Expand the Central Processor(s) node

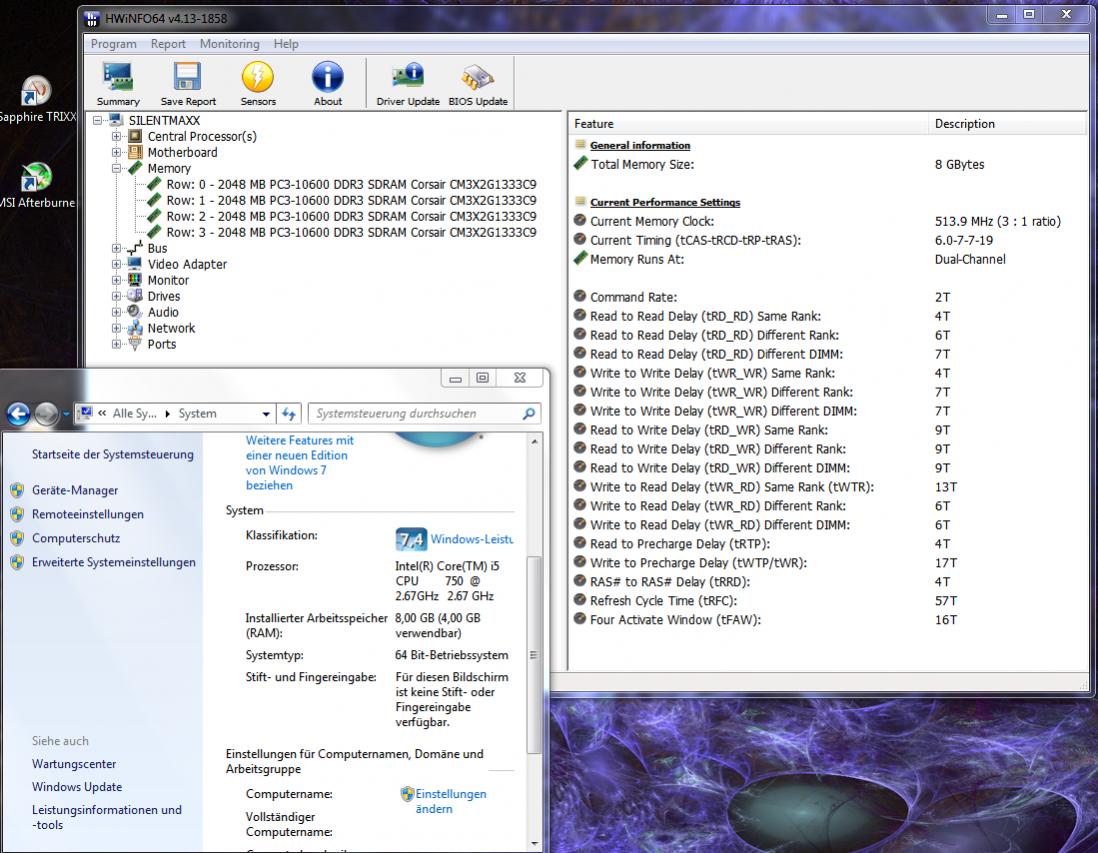116,137
